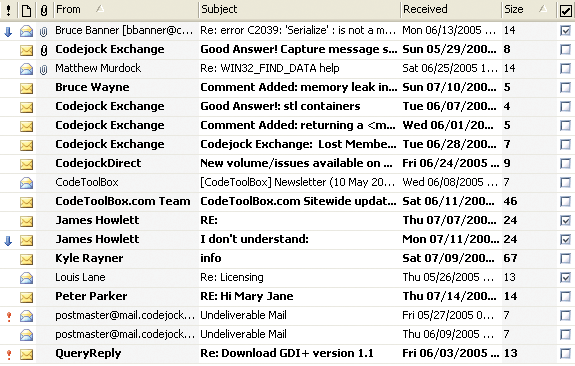Open Comment Added: memory leak message
The image size is (575, 366).
coord(299,87)
